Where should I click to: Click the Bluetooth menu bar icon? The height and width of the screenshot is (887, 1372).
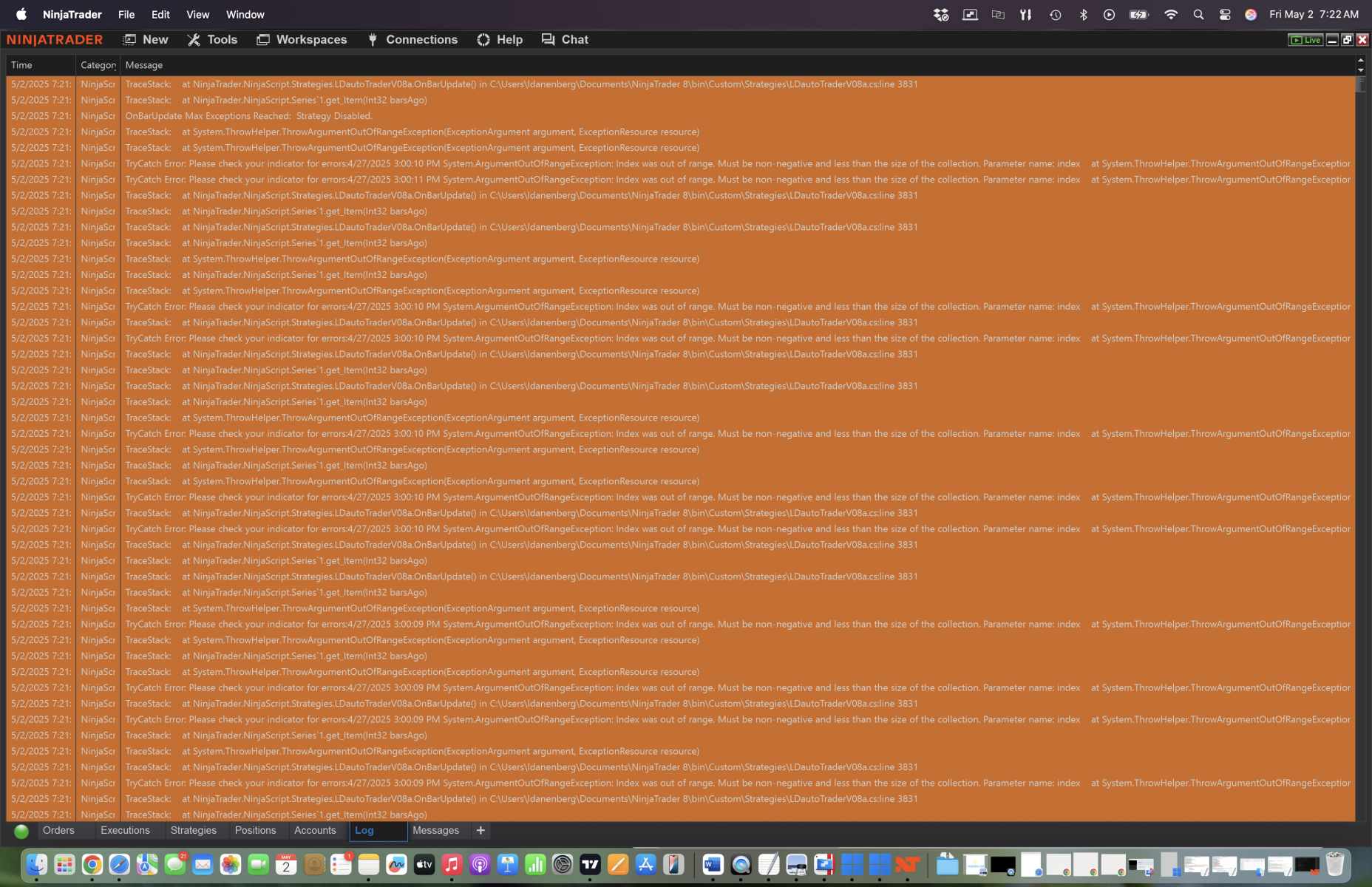tap(1083, 14)
